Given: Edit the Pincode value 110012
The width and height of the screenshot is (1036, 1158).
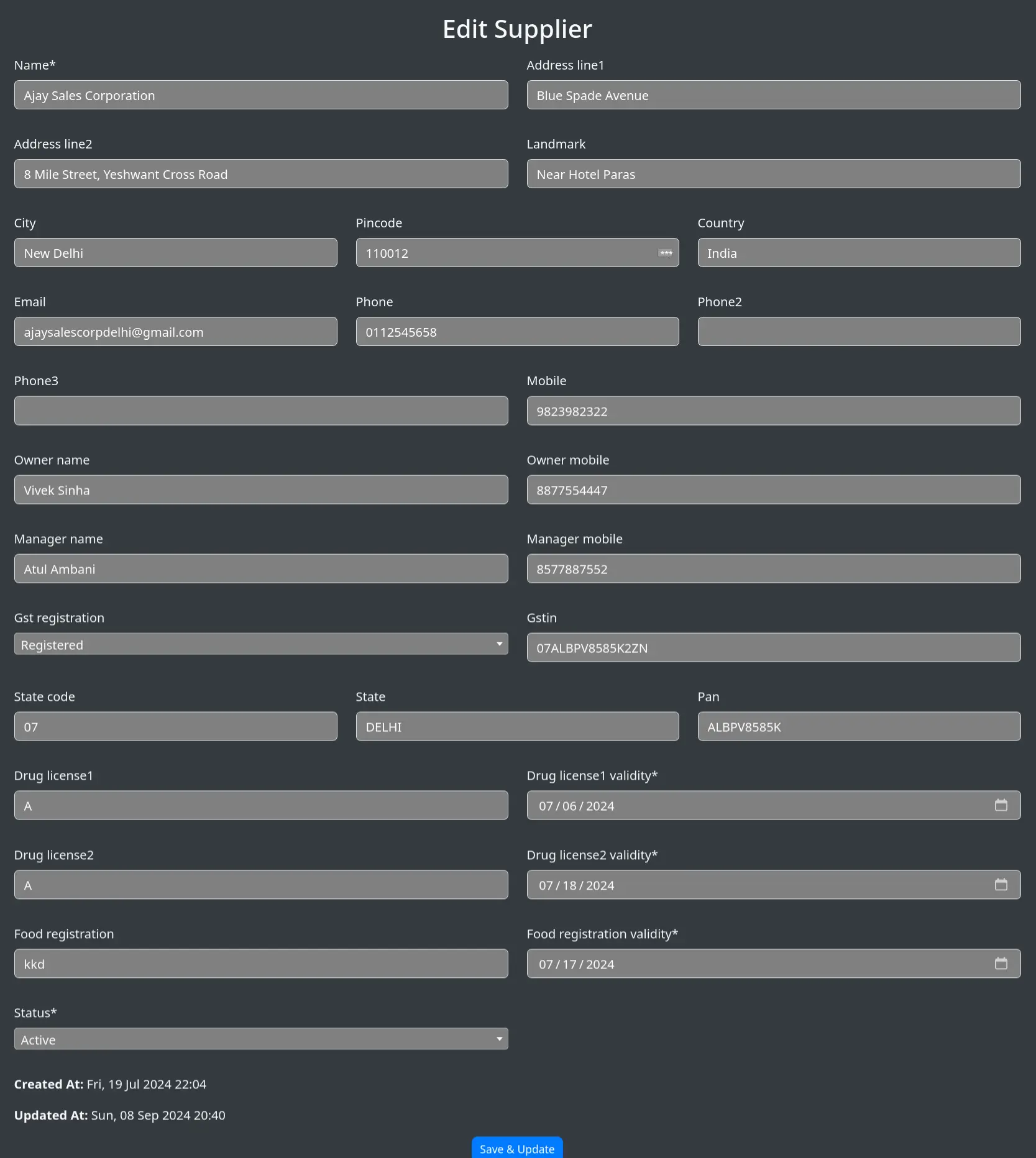Looking at the screenshot, I should pos(517,253).
